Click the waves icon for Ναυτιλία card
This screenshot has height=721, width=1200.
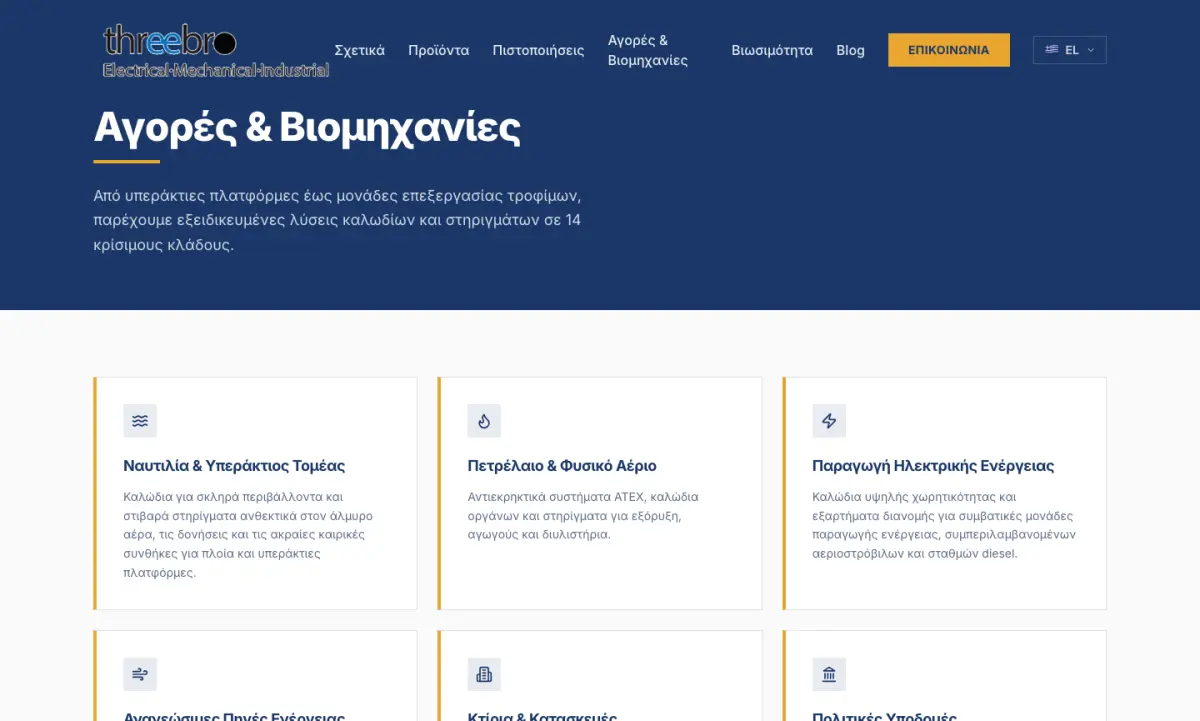(140, 421)
